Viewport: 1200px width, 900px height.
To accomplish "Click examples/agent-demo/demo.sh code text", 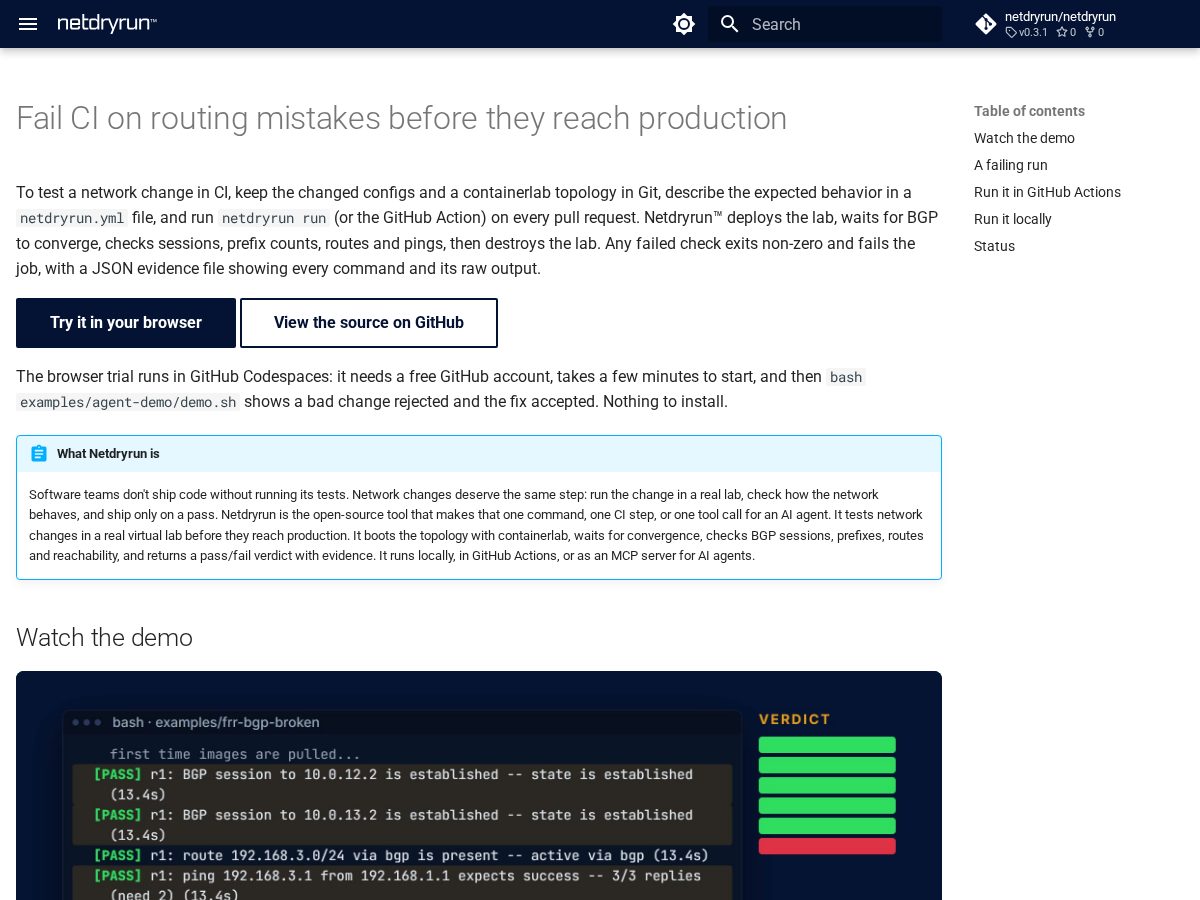I will (128, 402).
